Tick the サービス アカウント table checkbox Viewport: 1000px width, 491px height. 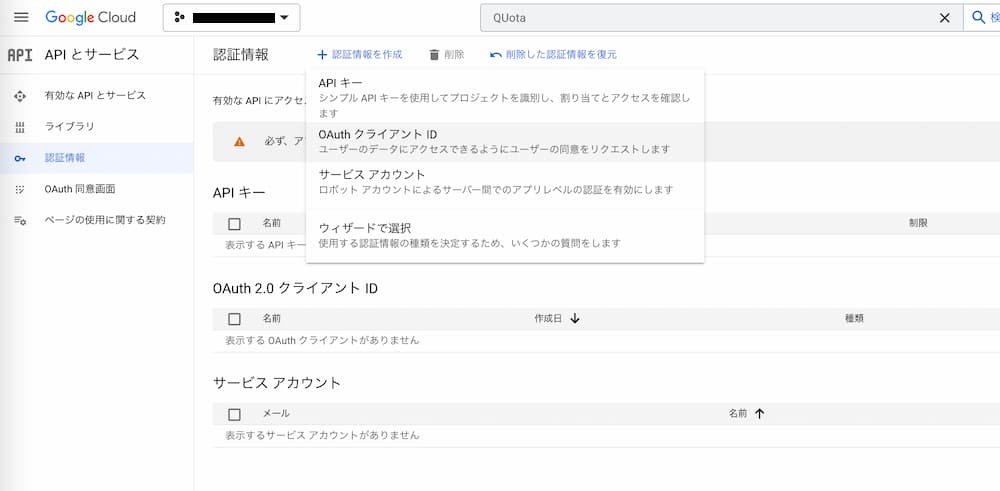pos(234,414)
